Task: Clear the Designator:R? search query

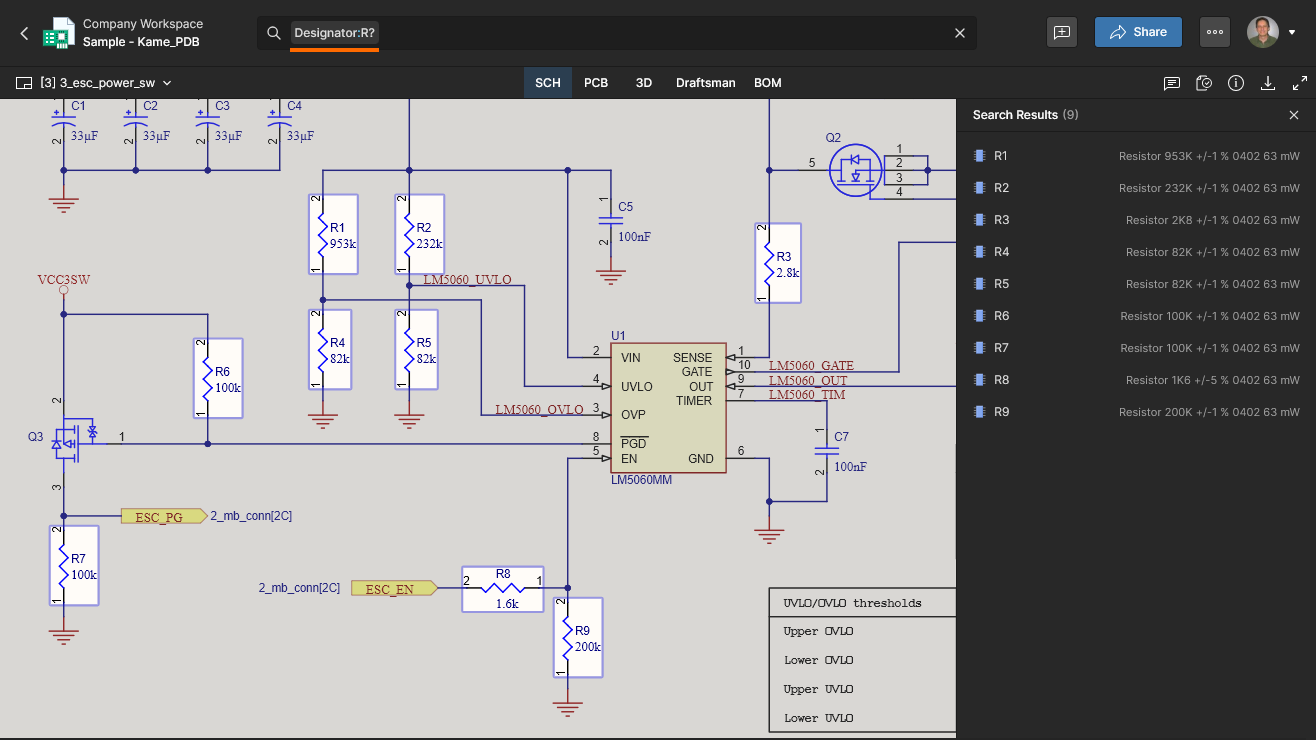Action: pyautogui.click(x=960, y=33)
